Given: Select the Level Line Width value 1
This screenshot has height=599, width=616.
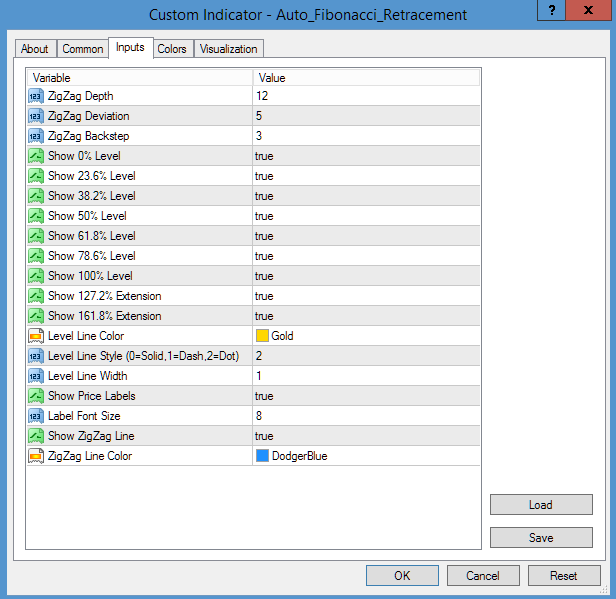Looking at the screenshot, I should 259,377.
